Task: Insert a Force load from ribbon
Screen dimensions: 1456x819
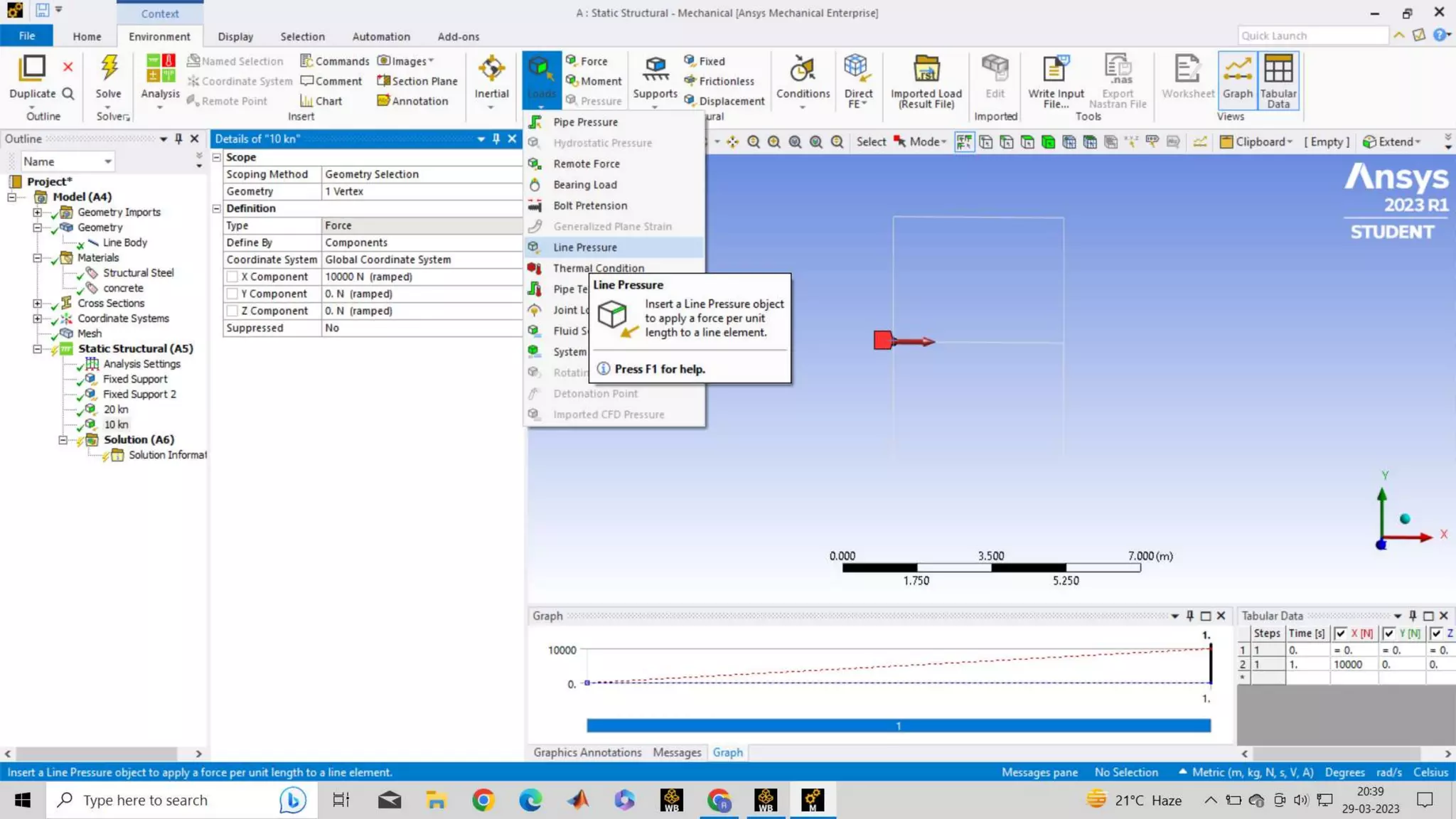Action: pyautogui.click(x=587, y=61)
